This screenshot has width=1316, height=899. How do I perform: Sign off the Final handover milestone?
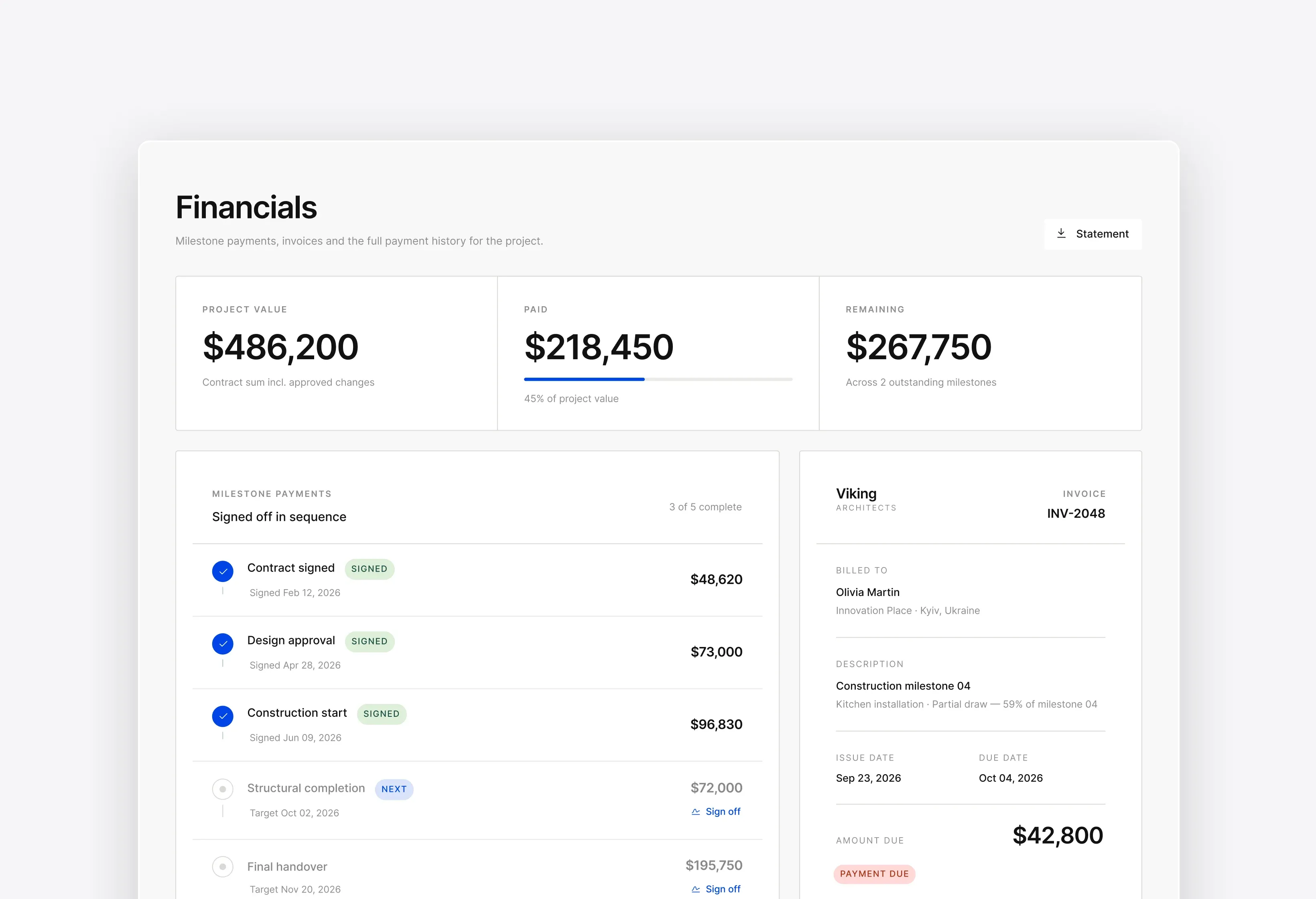(716, 889)
